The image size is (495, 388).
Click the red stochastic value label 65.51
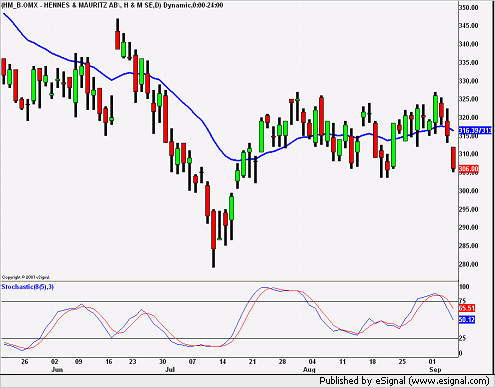(x=467, y=308)
